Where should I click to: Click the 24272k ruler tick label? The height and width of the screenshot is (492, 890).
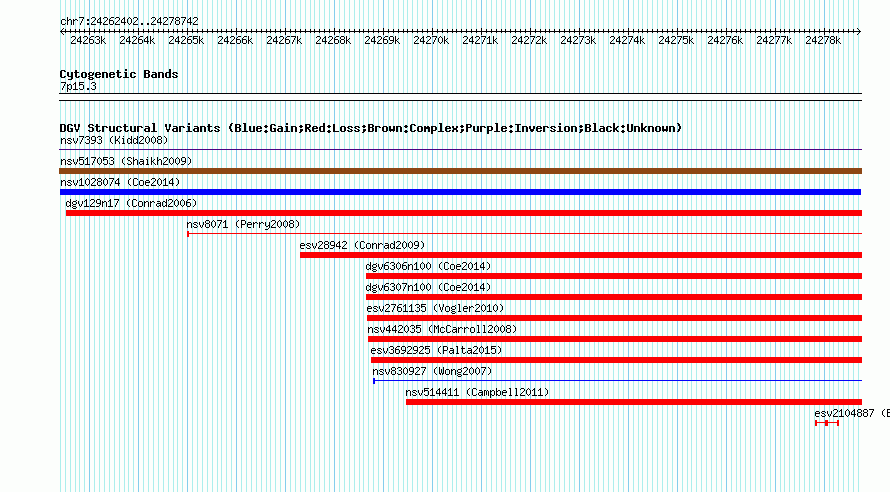coord(529,40)
